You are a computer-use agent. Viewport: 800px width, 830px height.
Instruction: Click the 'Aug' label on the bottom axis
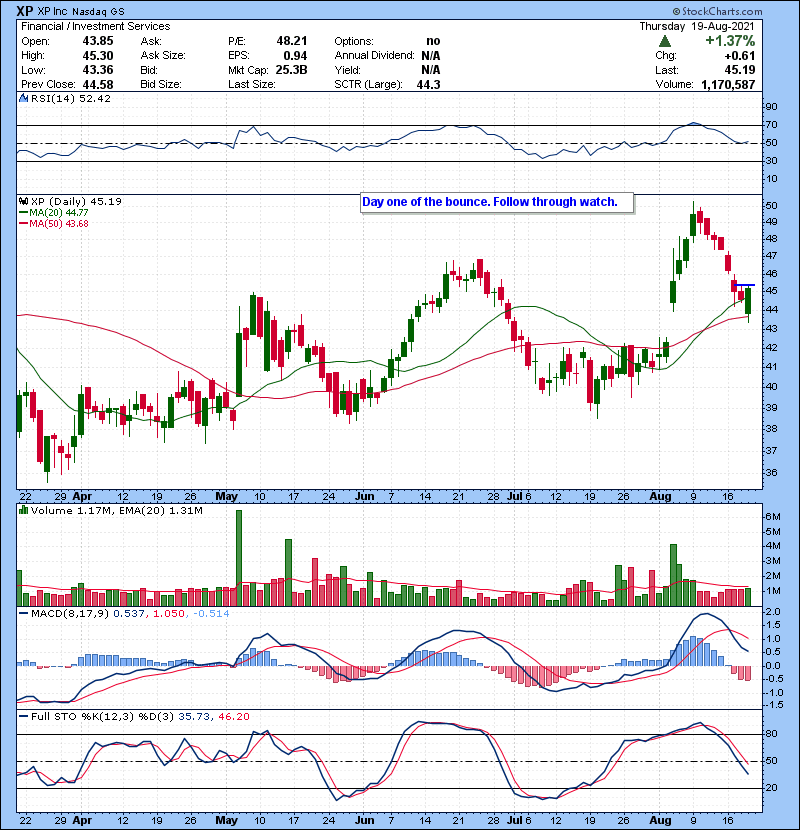(660, 820)
